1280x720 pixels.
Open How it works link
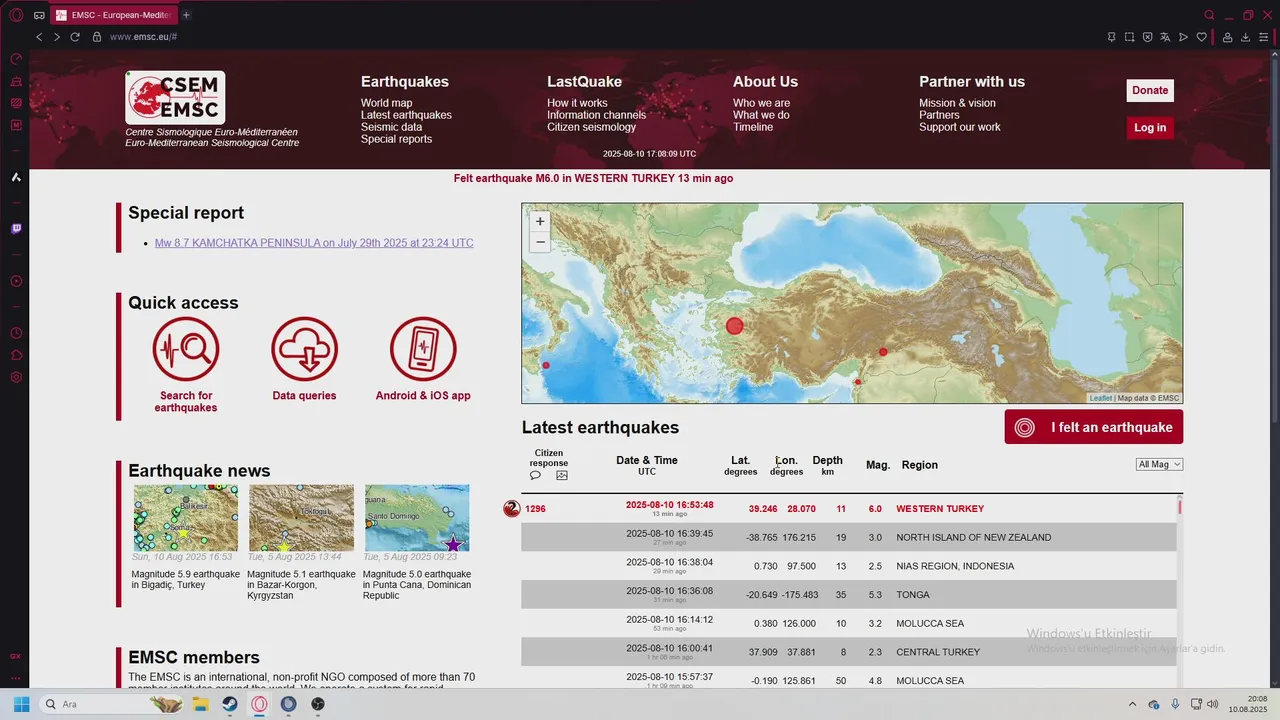click(x=577, y=103)
